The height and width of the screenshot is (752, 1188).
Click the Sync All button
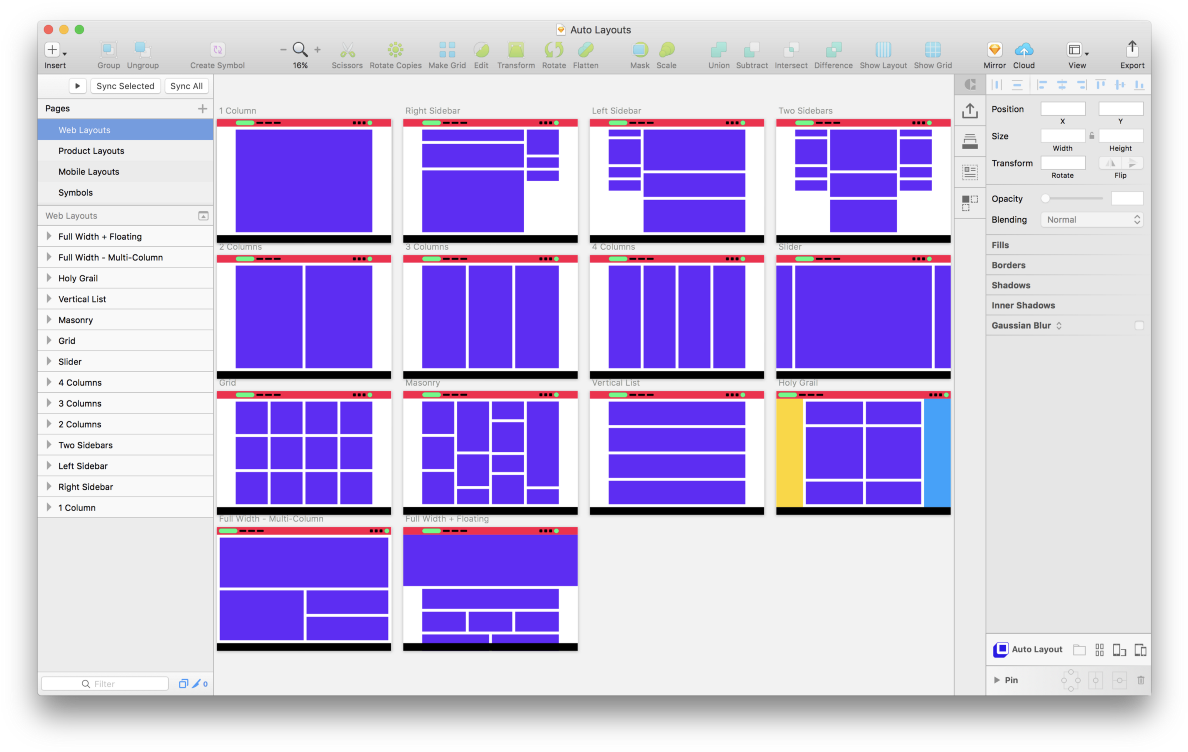[x=186, y=86]
